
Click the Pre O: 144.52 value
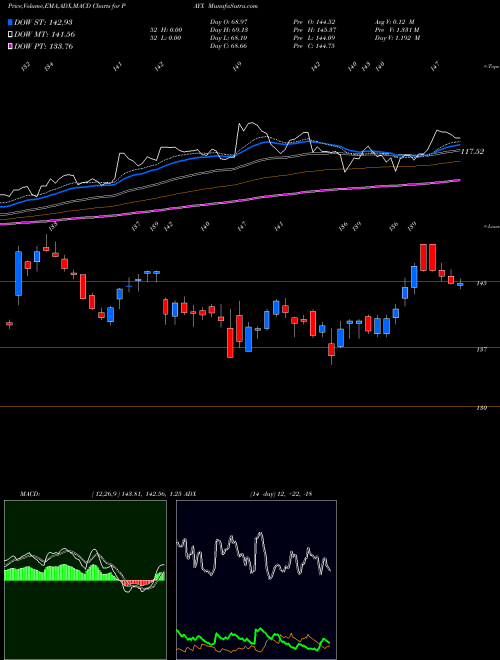pyautogui.click(x=314, y=22)
